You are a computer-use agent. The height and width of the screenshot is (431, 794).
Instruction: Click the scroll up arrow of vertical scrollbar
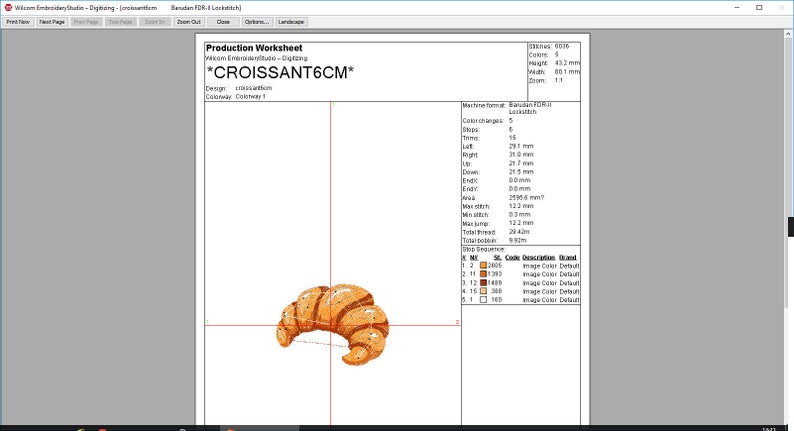point(788,34)
